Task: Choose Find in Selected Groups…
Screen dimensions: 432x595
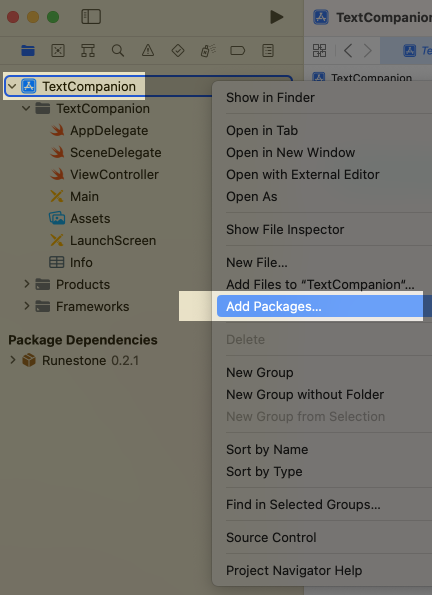Action: click(x=303, y=505)
